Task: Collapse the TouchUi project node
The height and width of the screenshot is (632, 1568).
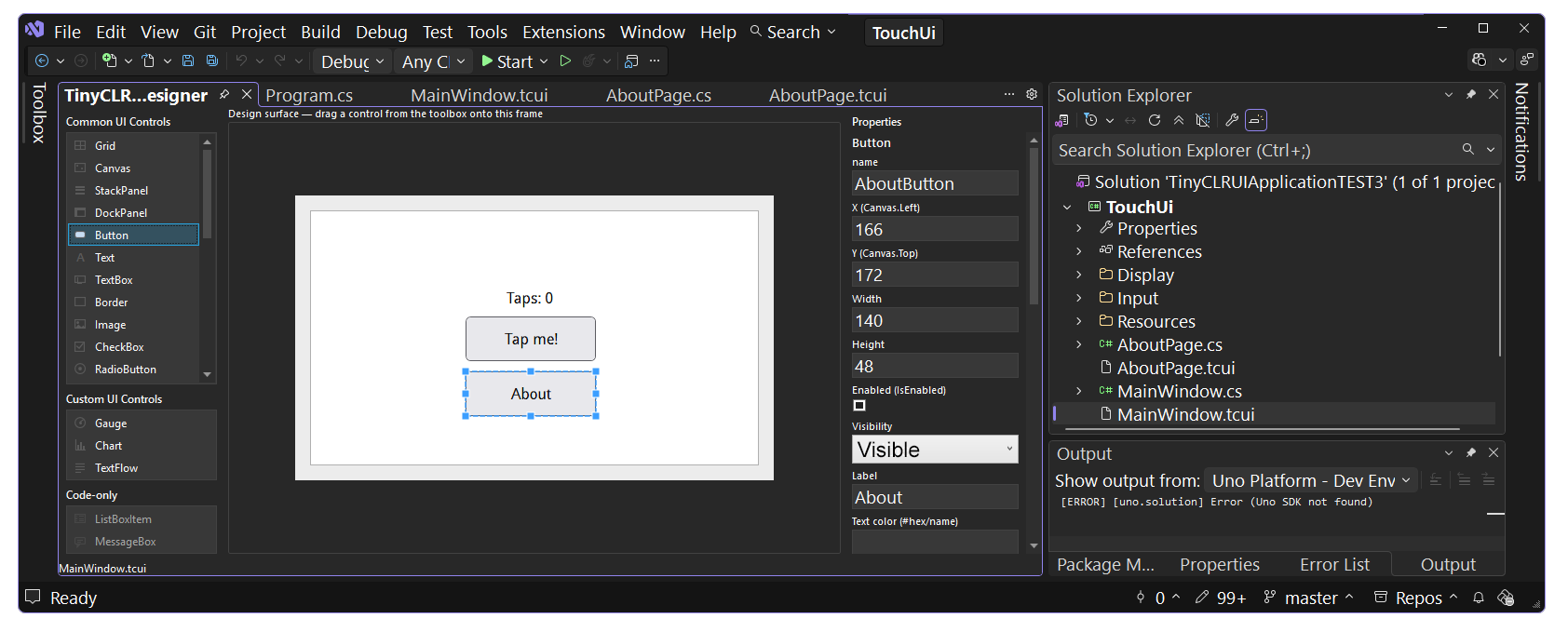Action: click(x=1067, y=207)
